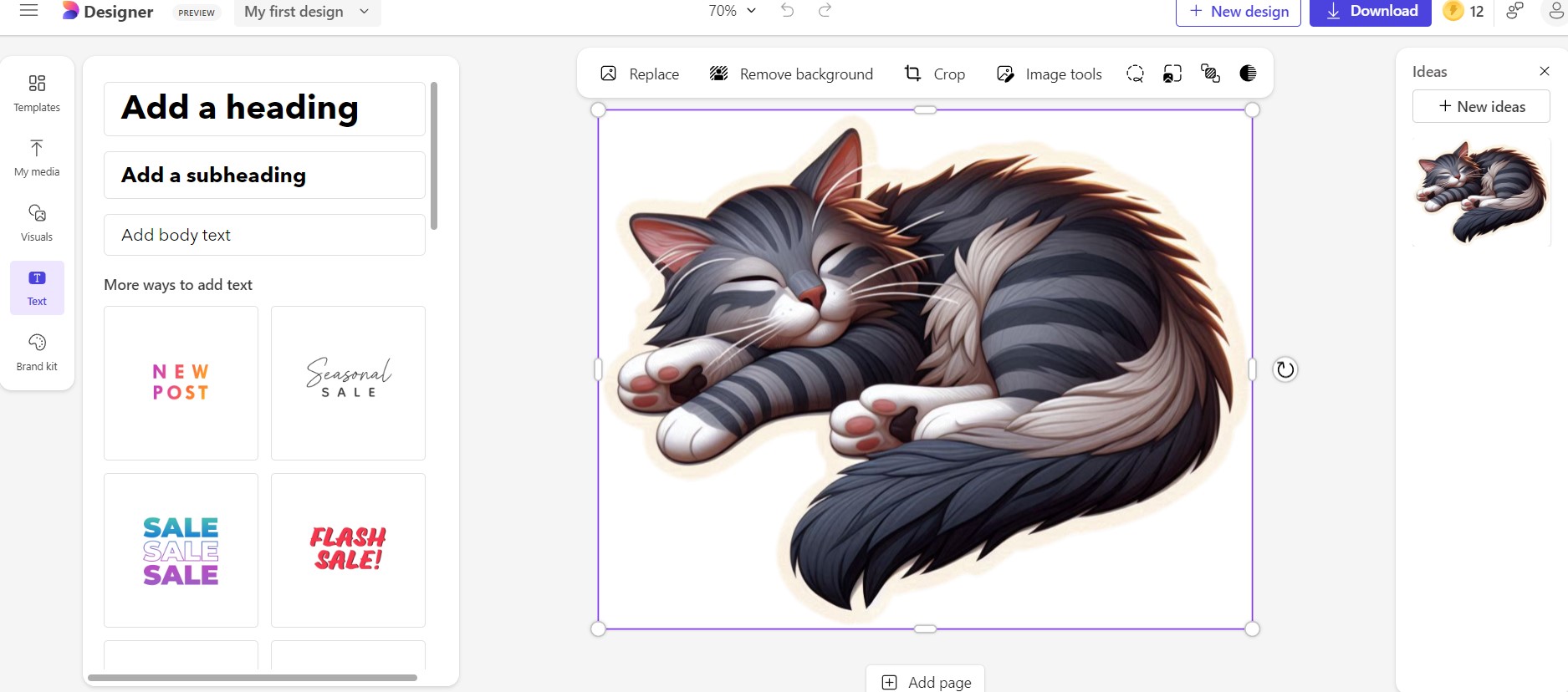The width and height of the screenshot is (1568, 692).
Task: Click the PREVIEW badge
Action: pos(197,13)
